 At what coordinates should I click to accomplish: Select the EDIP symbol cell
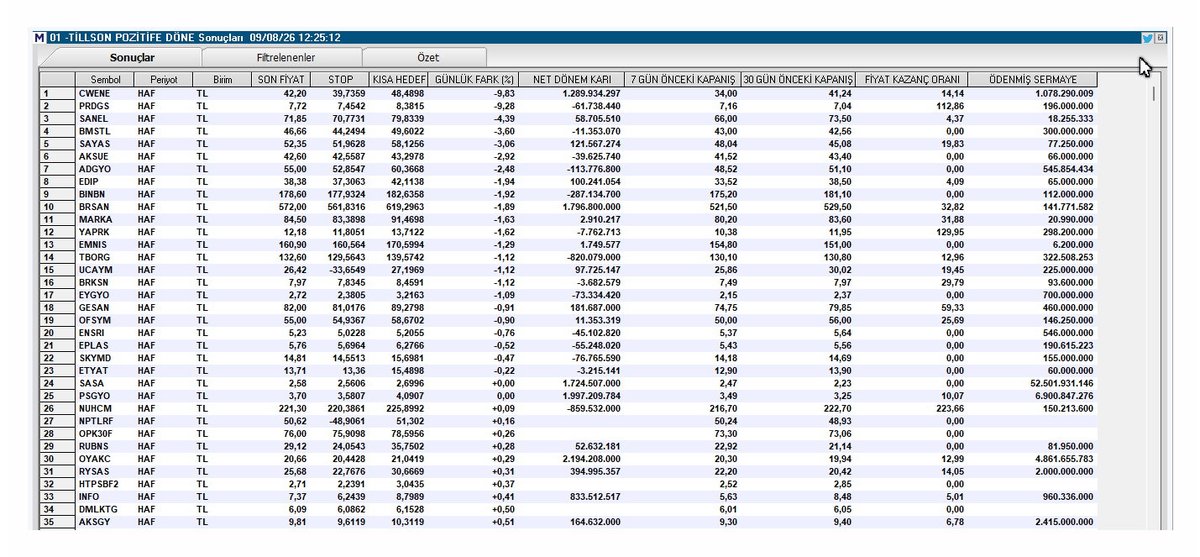tap(105, 180)
